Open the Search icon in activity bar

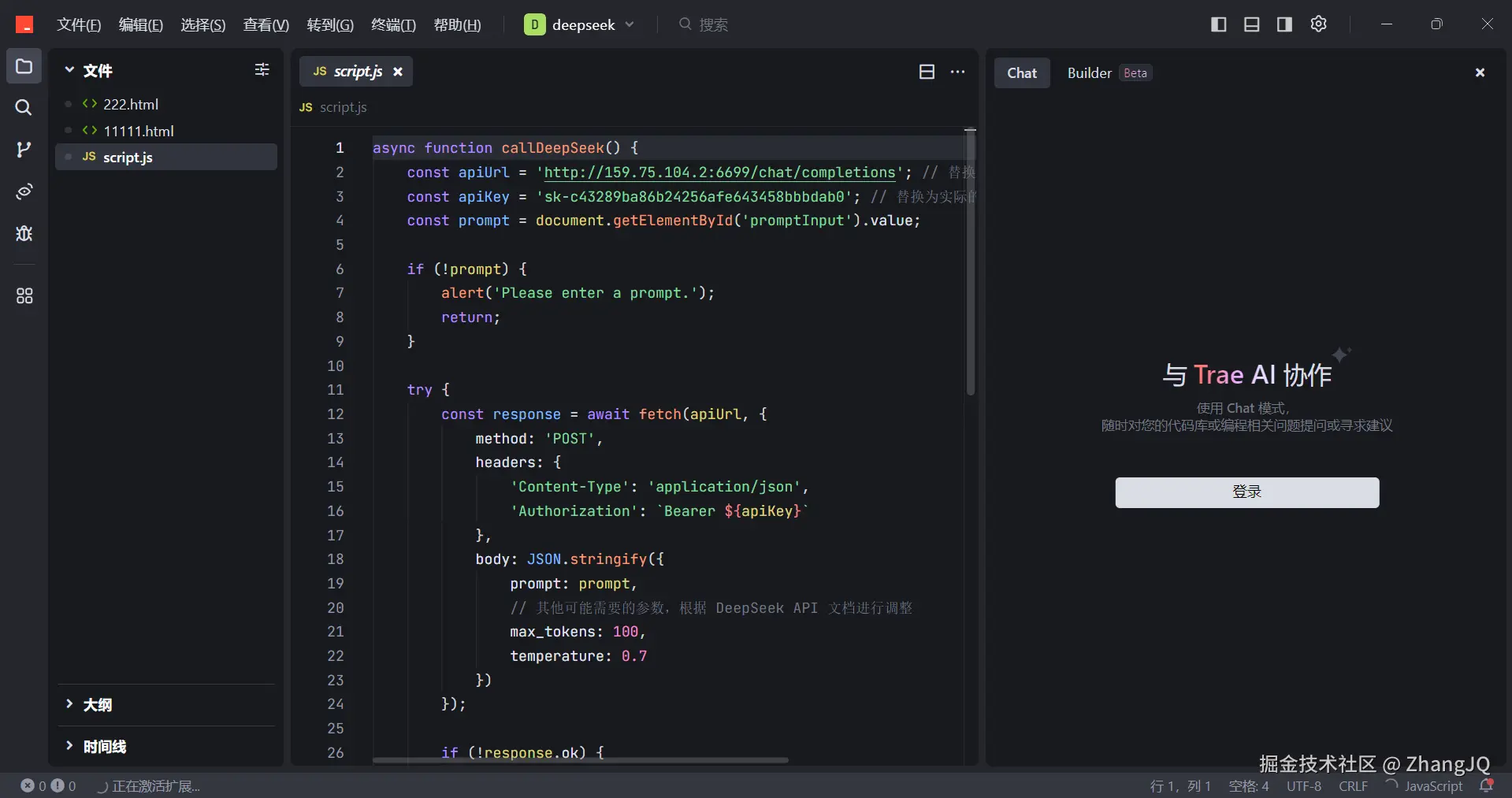24,107
